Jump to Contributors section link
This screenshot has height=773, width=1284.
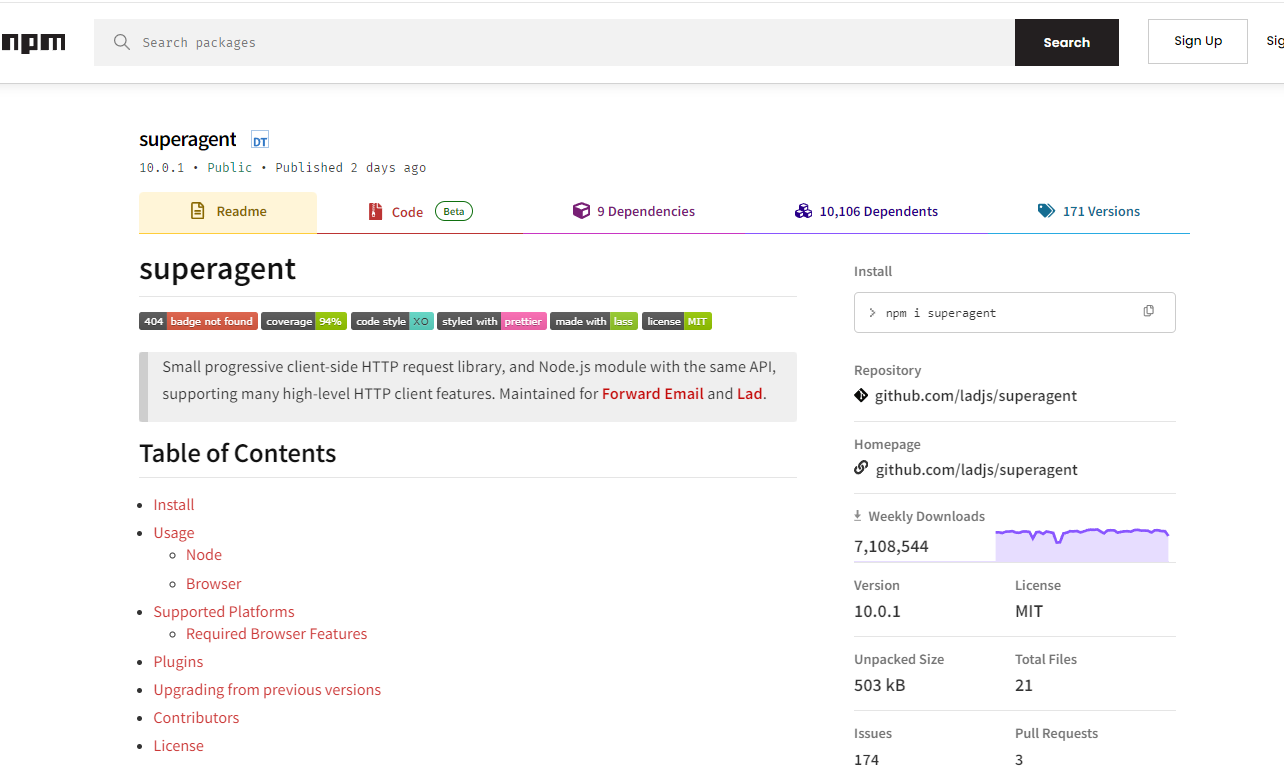(196, 718)
